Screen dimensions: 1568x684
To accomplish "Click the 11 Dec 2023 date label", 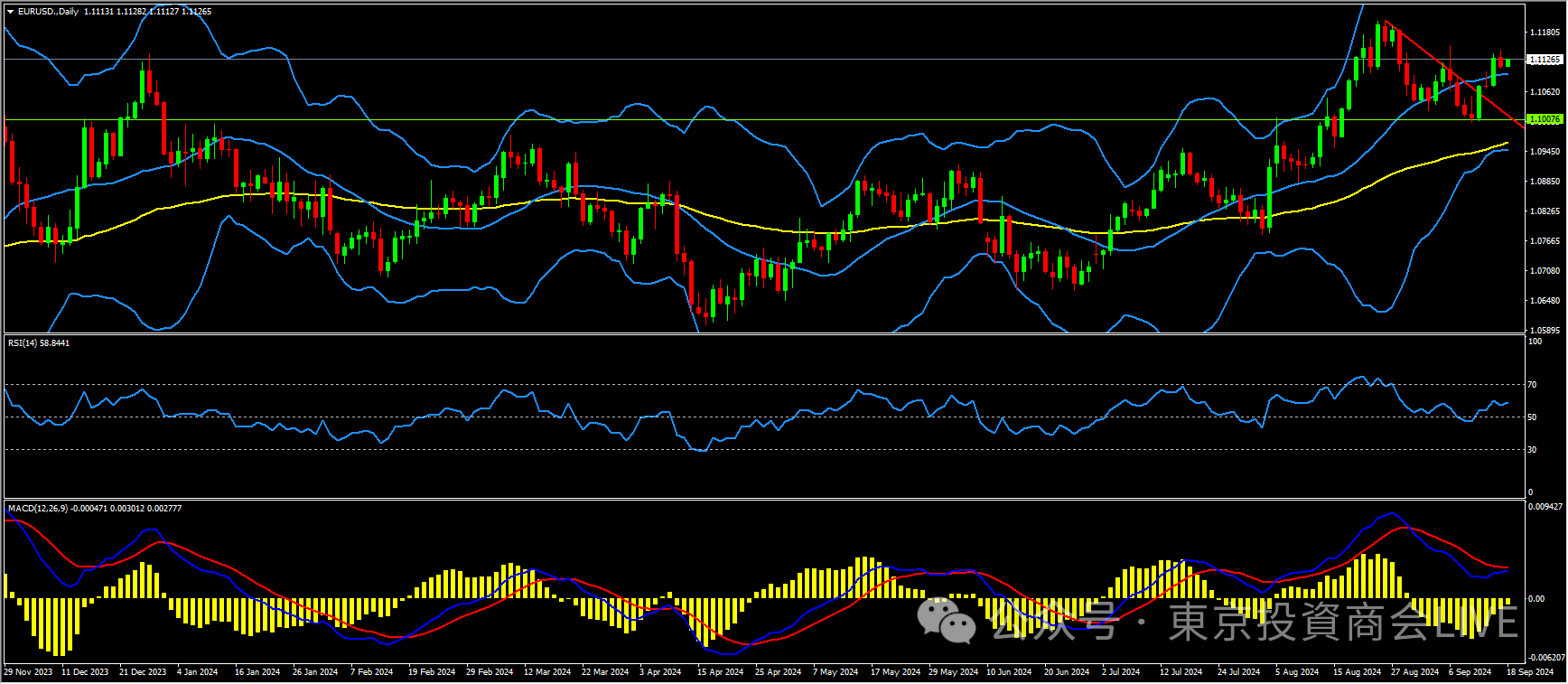I will pyautogui.click(x=85, y=672).
